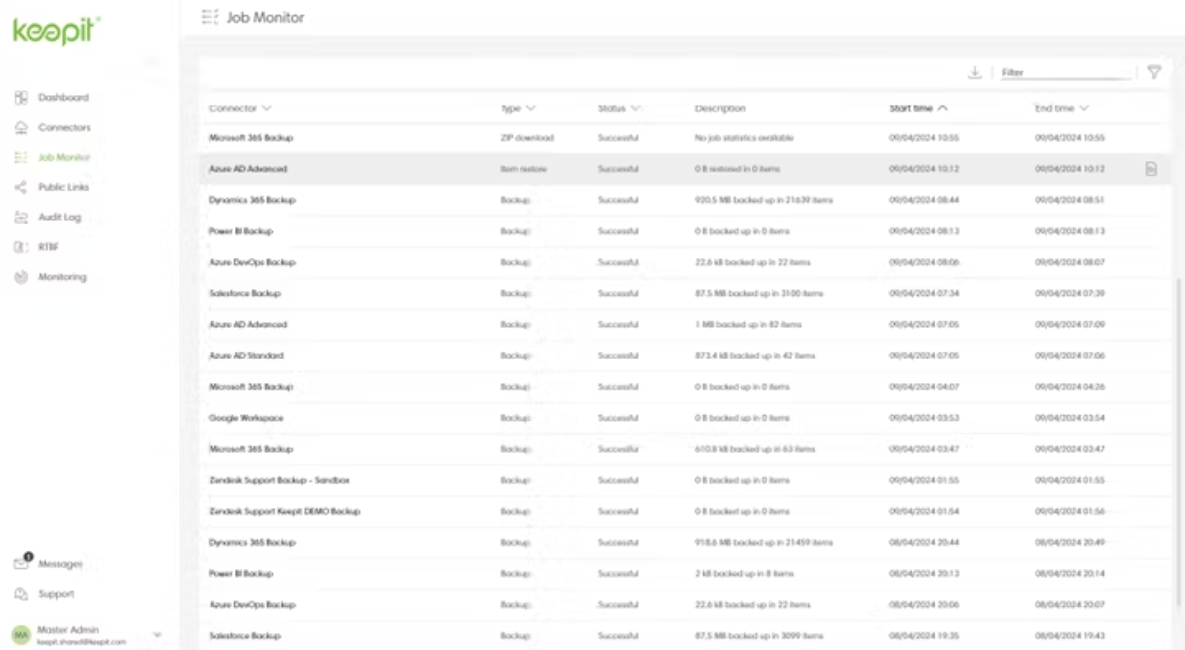Focus the Filter input field
The image size is (1185, 650).
[x=1066, y=73]
